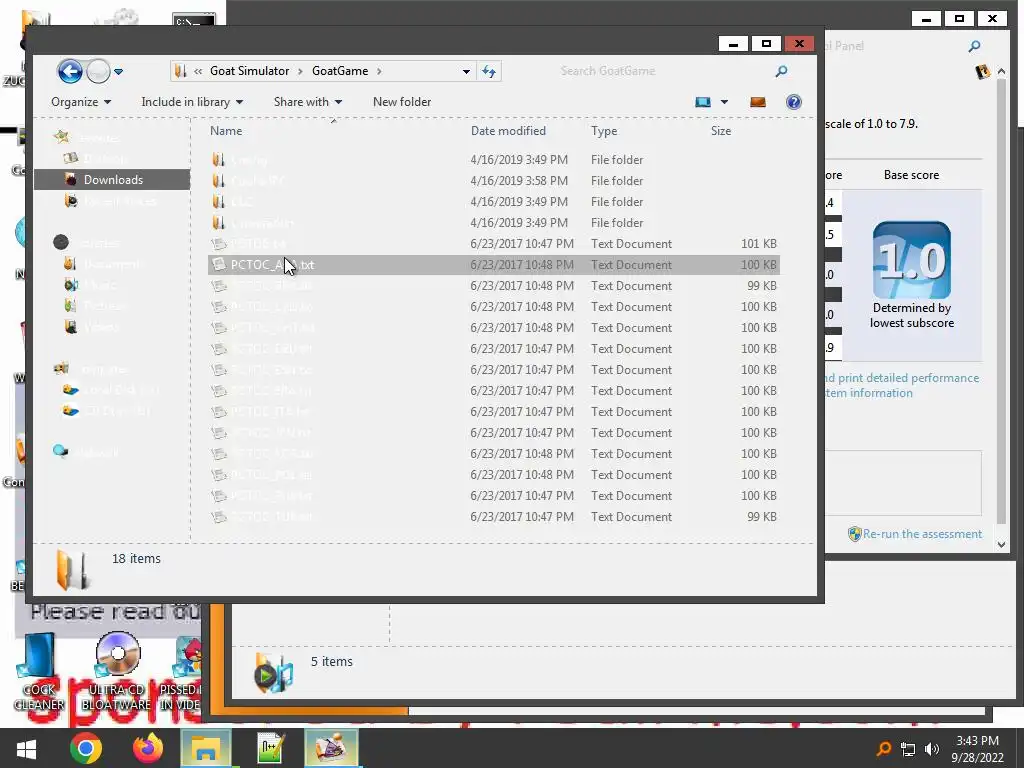The height and width of the screenshot is (768, 1024).
Task: Open the Include in library menu
Action: [192, 102]
